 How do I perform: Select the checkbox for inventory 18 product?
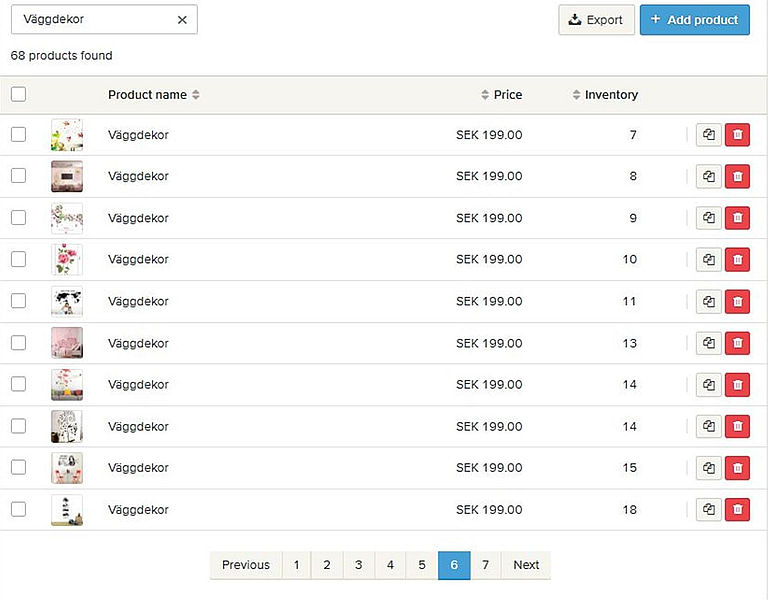(18, 509)
